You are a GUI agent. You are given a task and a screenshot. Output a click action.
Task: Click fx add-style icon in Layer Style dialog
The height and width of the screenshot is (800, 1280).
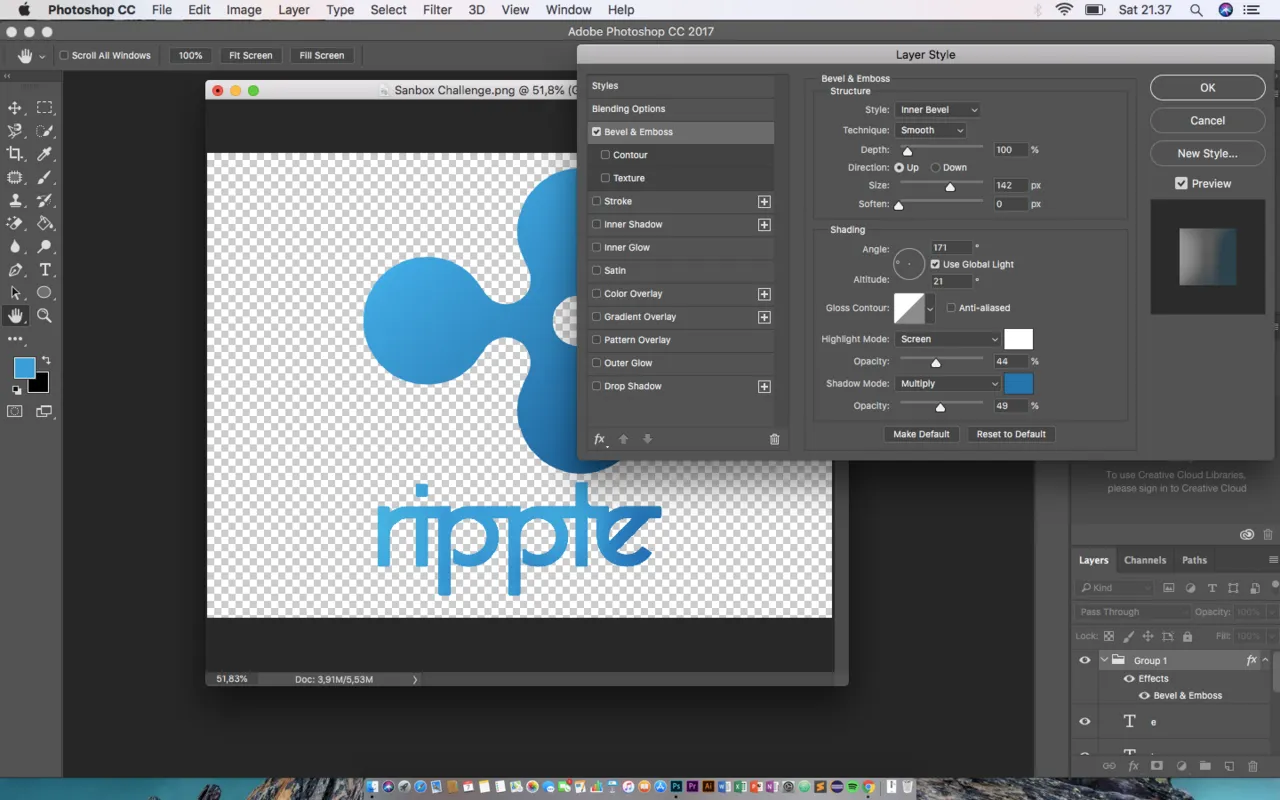click(x=600, y=439)
